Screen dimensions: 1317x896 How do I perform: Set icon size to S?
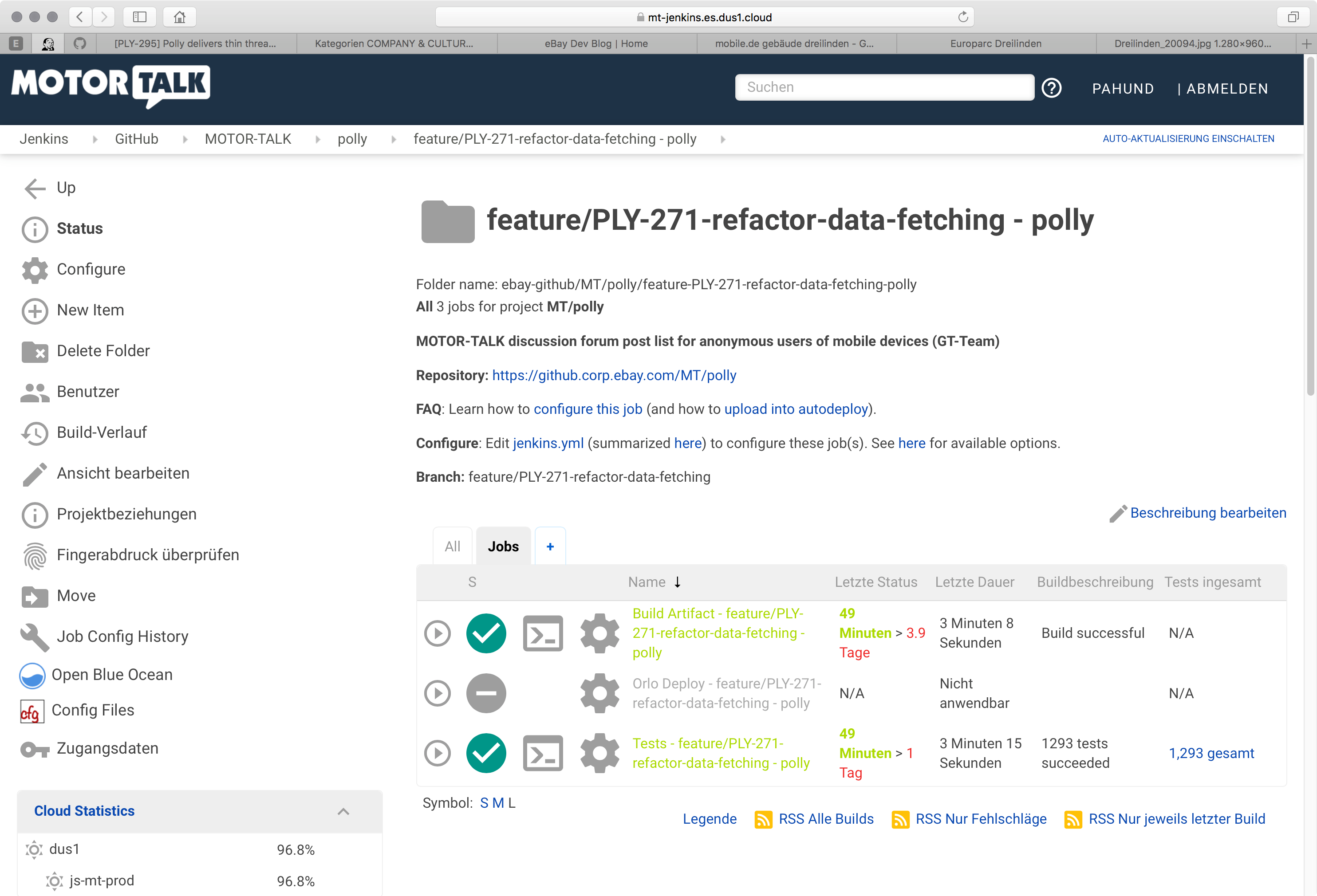pyautogui.click(x=484, y=803)
